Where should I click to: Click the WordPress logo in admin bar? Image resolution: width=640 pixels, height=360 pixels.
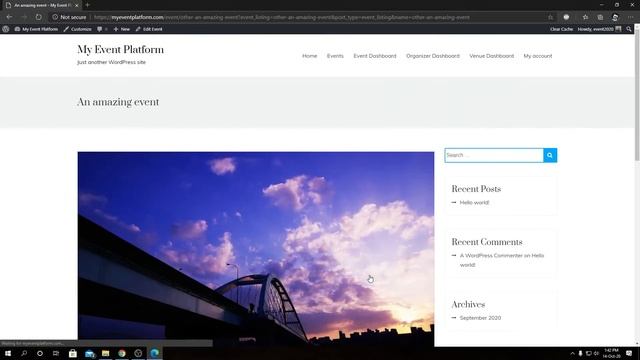point(5,29)
